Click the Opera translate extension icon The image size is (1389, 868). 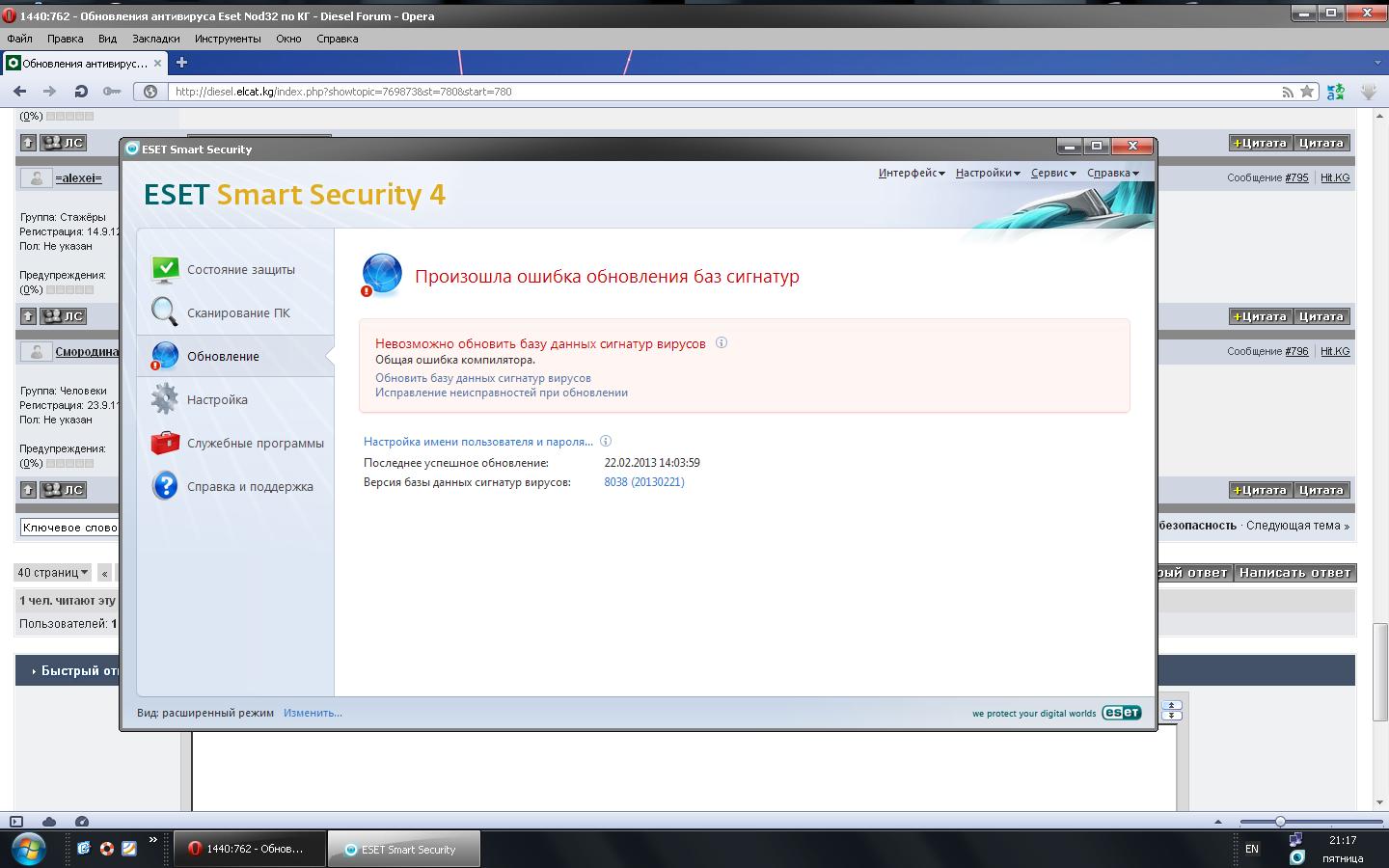[x=1336, y=92]
